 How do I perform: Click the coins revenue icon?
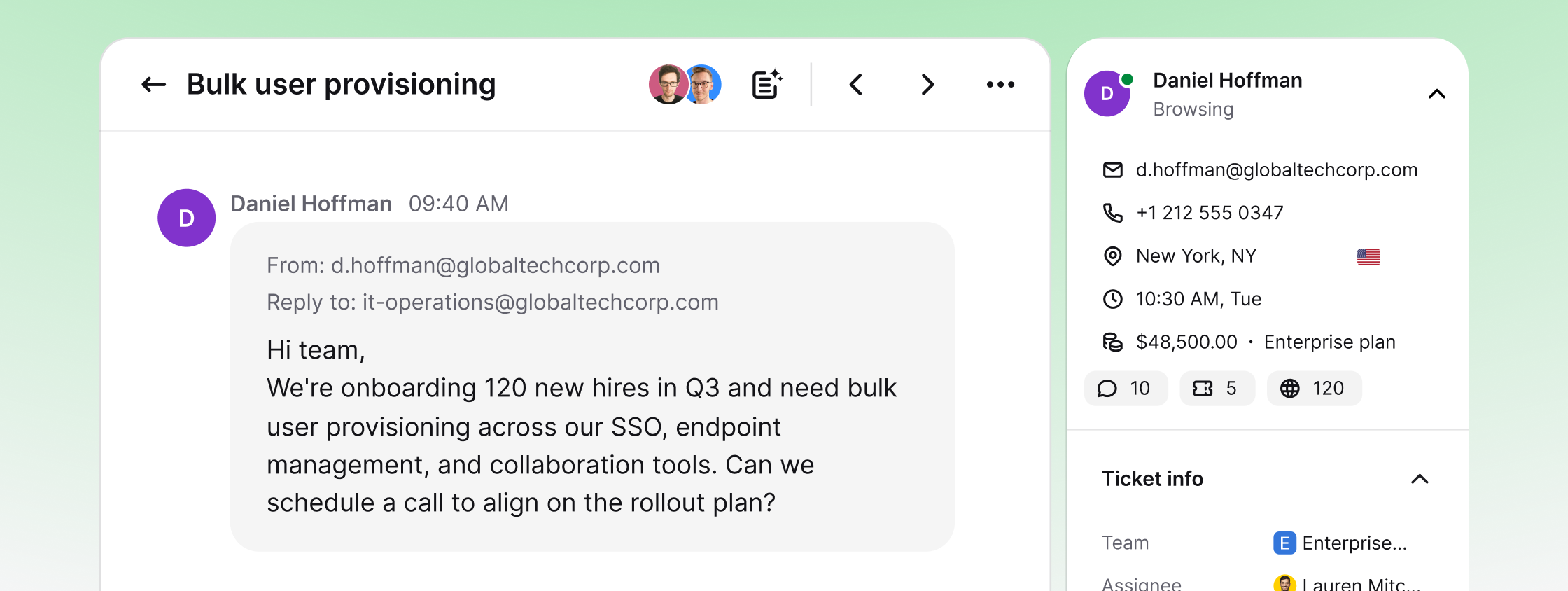[1112, 342]
